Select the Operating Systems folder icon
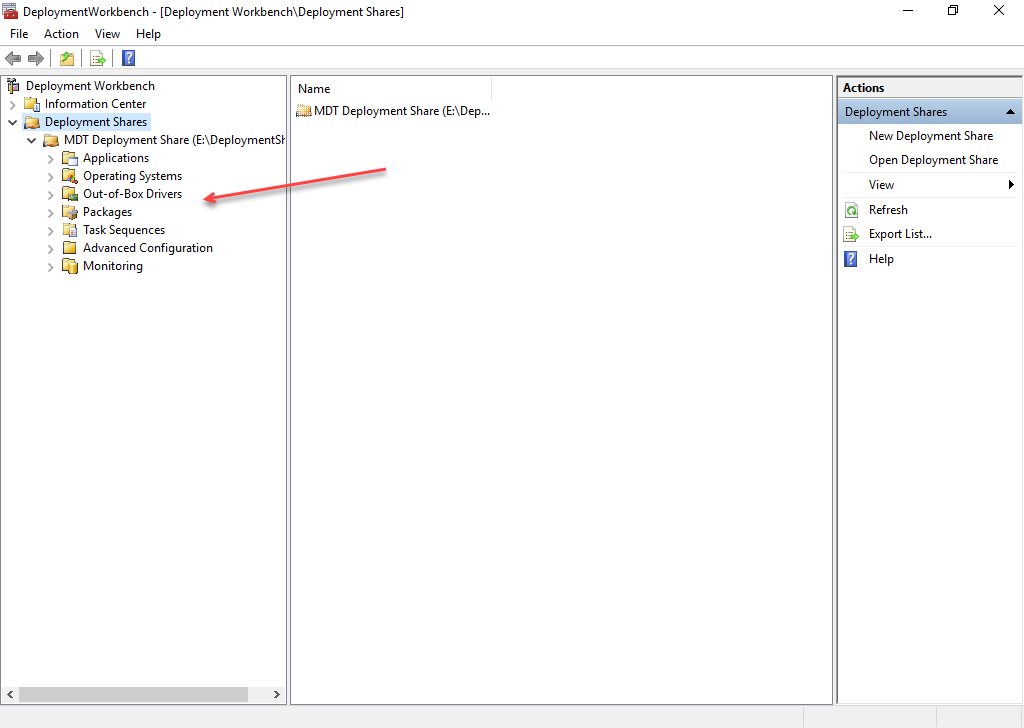Viewport: 1024px width, 728px height. [x=69, y=176]
